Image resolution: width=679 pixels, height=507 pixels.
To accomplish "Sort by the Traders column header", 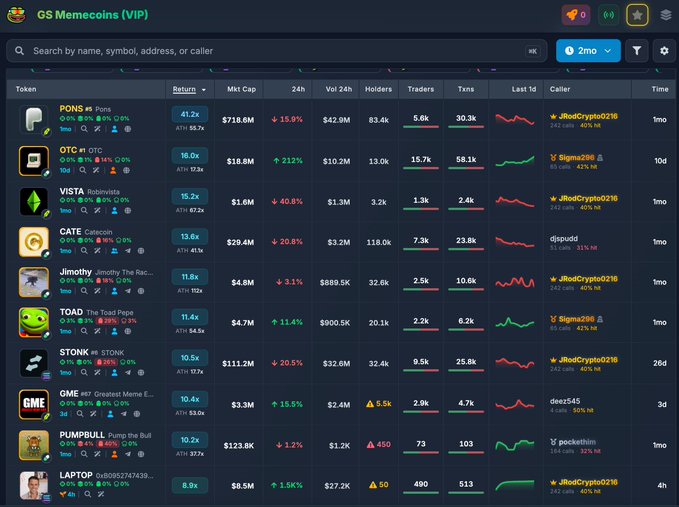I will pos(420,89).
